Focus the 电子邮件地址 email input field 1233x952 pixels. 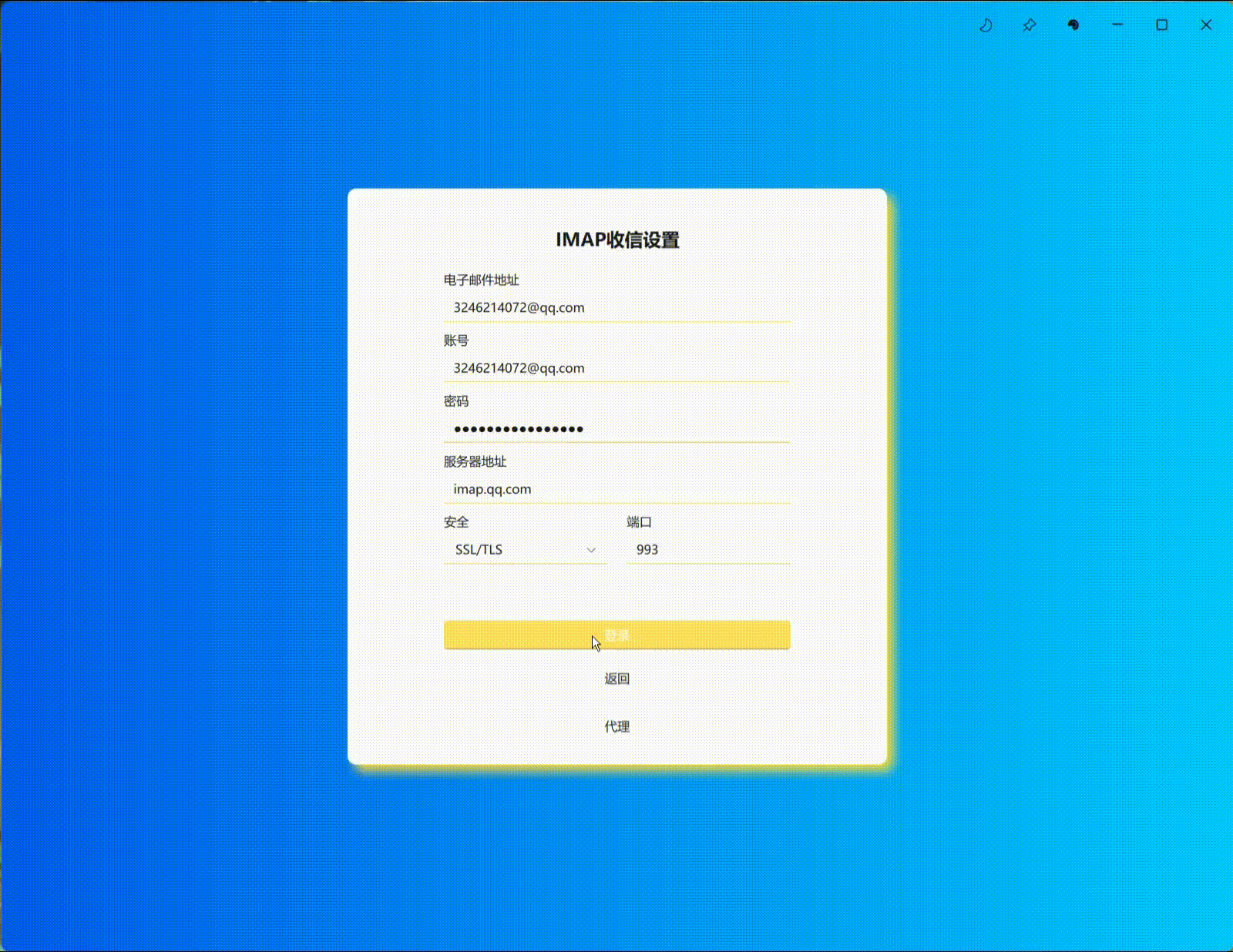tap(616, 307)
